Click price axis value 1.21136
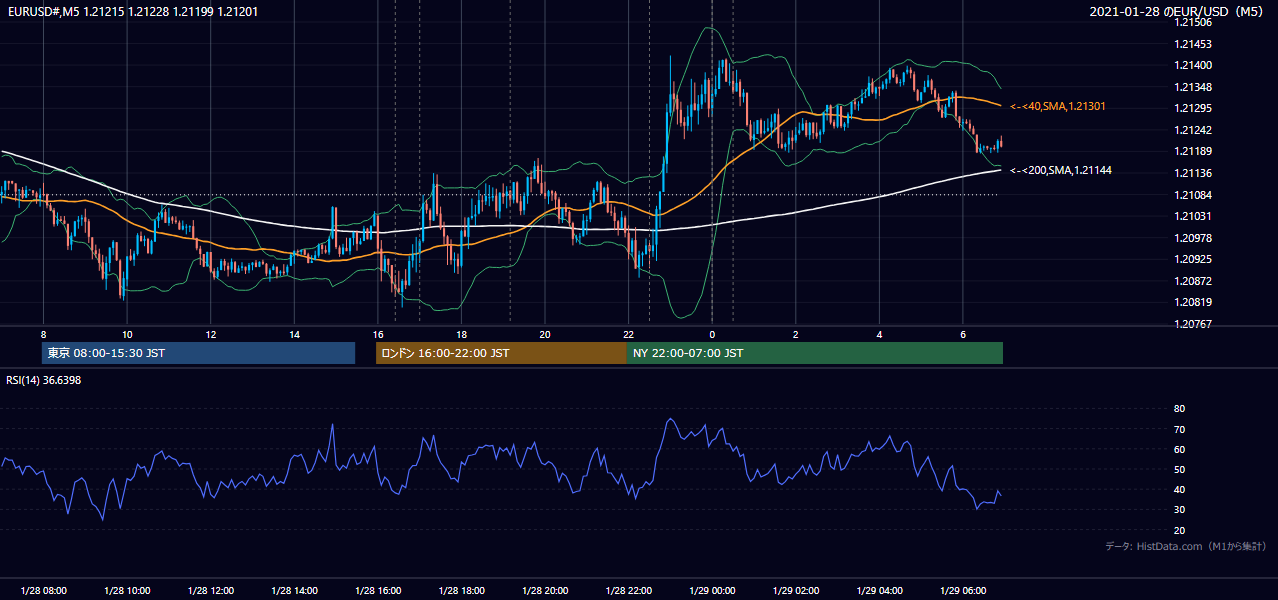Image resolution: width=1278 pixels, height=600 pixels. click(1193, 173)
